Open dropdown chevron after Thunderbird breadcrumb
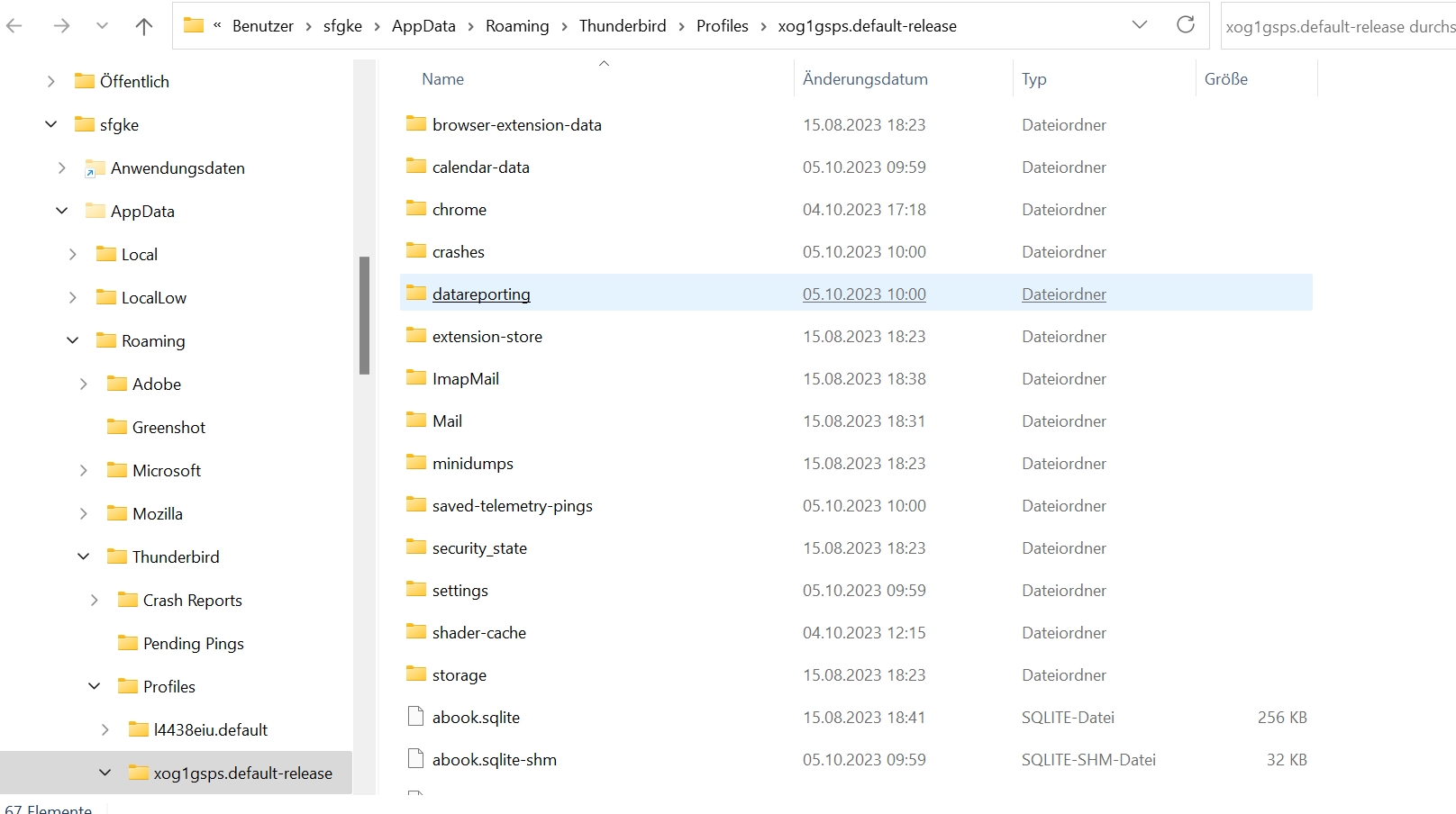This screenshot has width=1456, height=814. coord(682,26)
